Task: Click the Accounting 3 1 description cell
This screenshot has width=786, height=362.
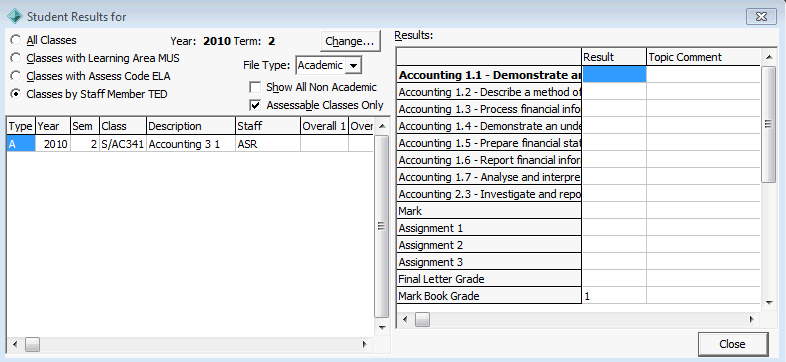Action: tap(191, 144)
